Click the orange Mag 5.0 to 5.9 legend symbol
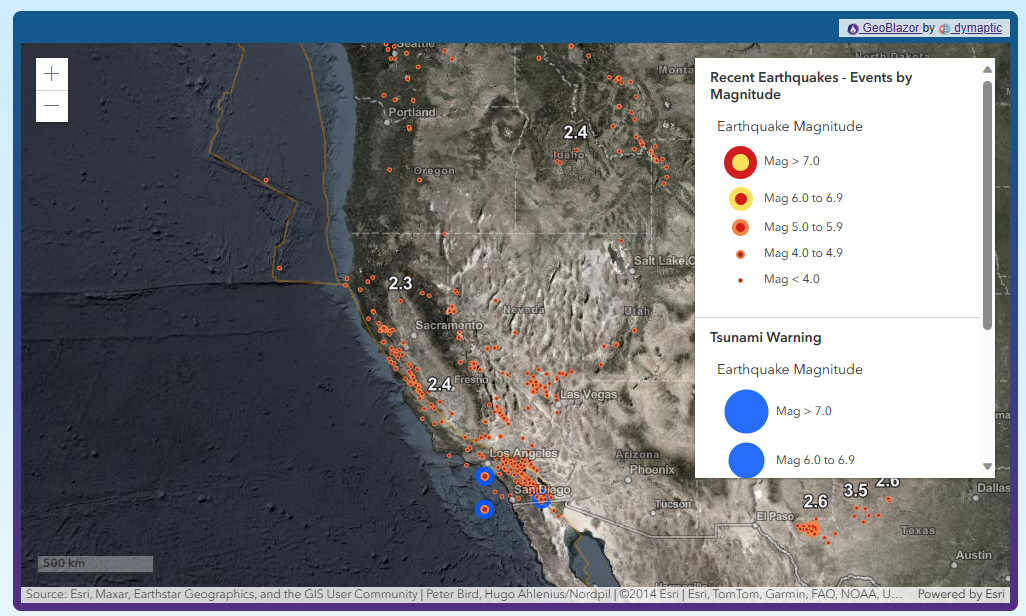1026x616 pixels. pyautogui.click(x=740, y=227)
